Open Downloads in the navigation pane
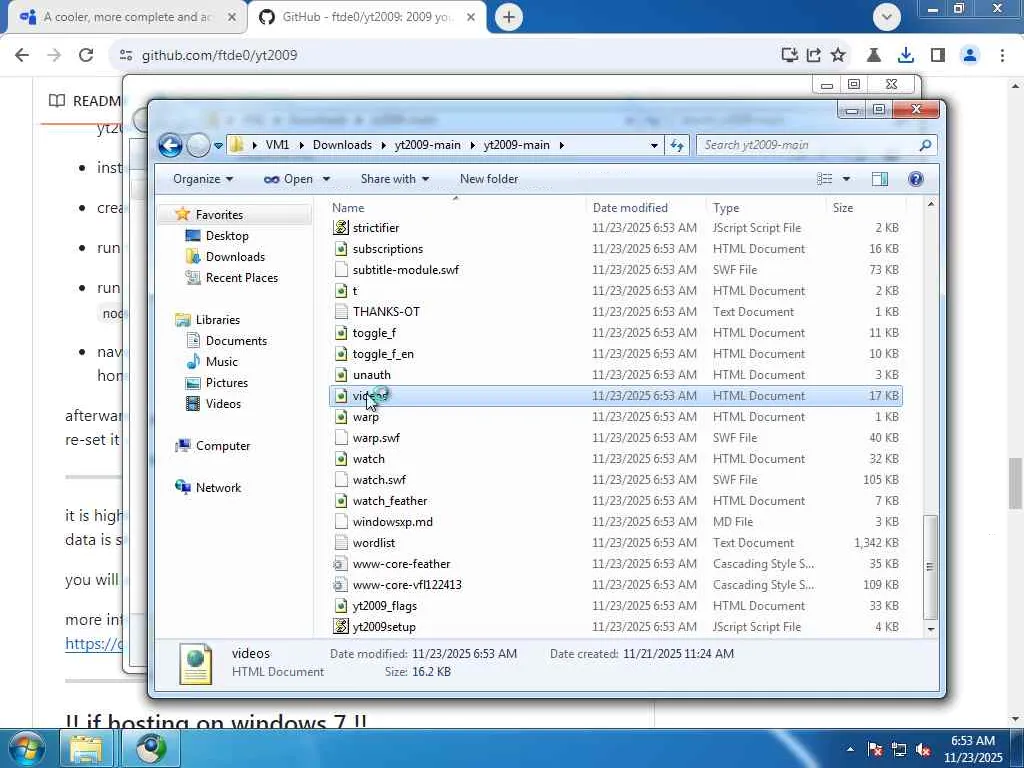 click(x=235, y=257)
